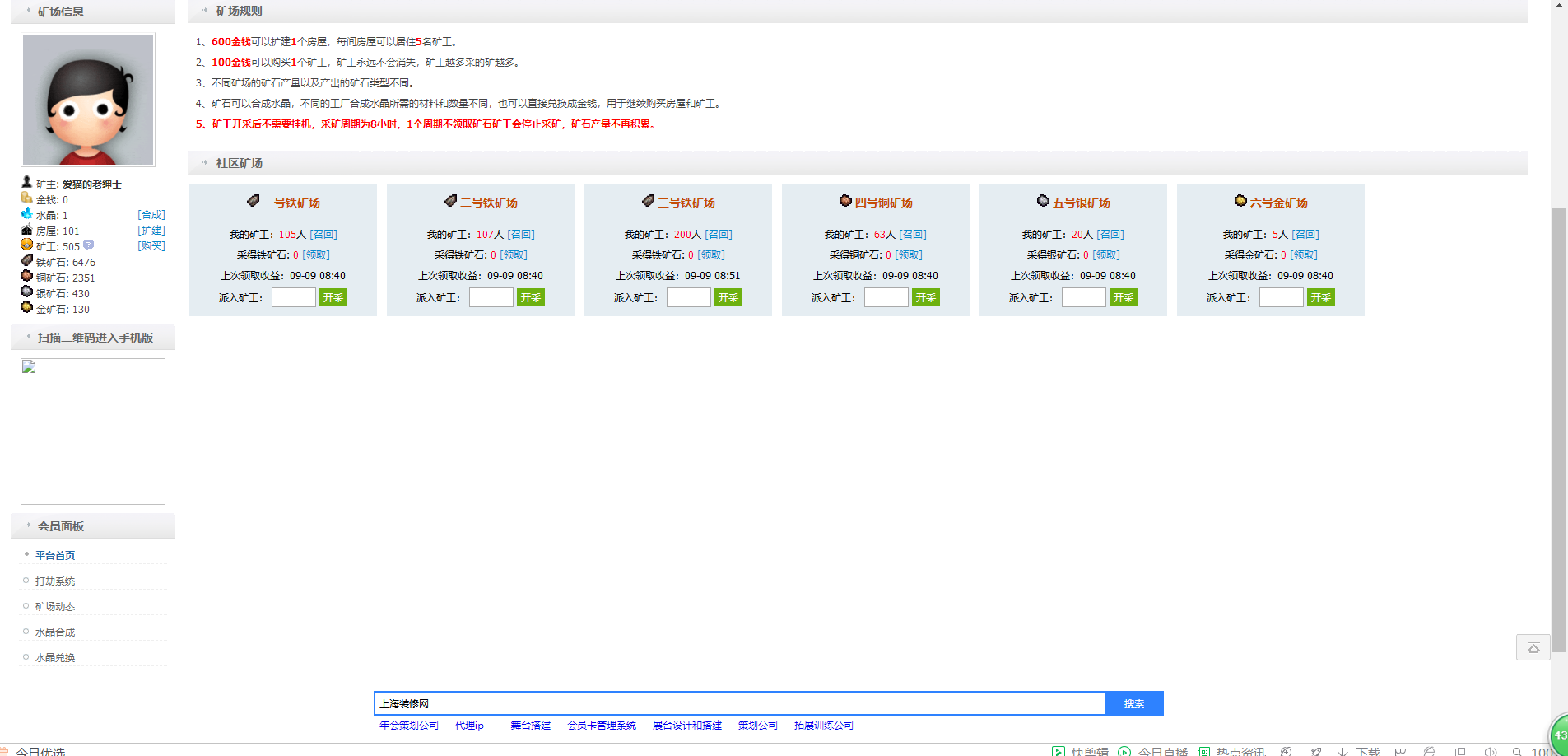Click the owner avatar picture
This screenshot has height=756, width=1568.
(88, 100)
